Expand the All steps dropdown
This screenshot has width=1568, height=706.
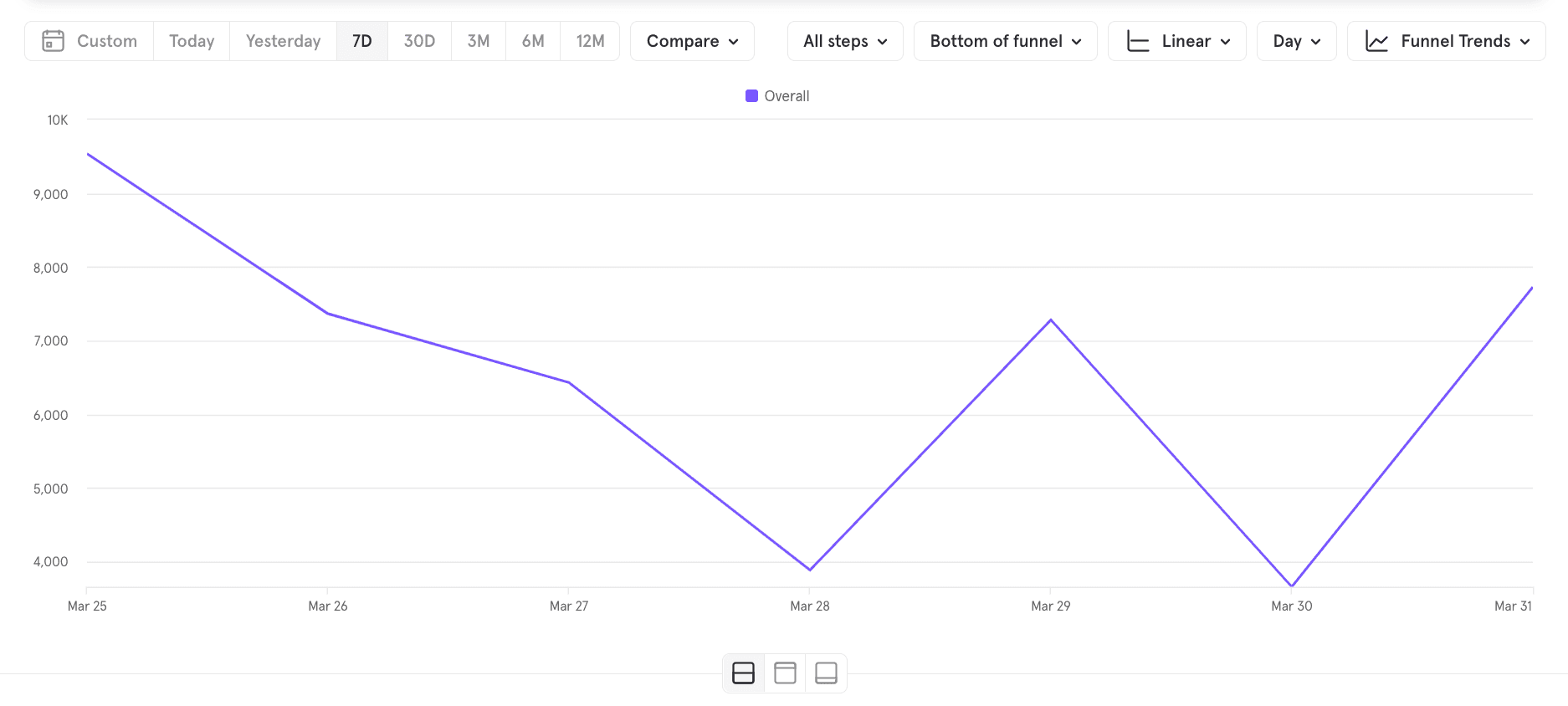point(845,41)
